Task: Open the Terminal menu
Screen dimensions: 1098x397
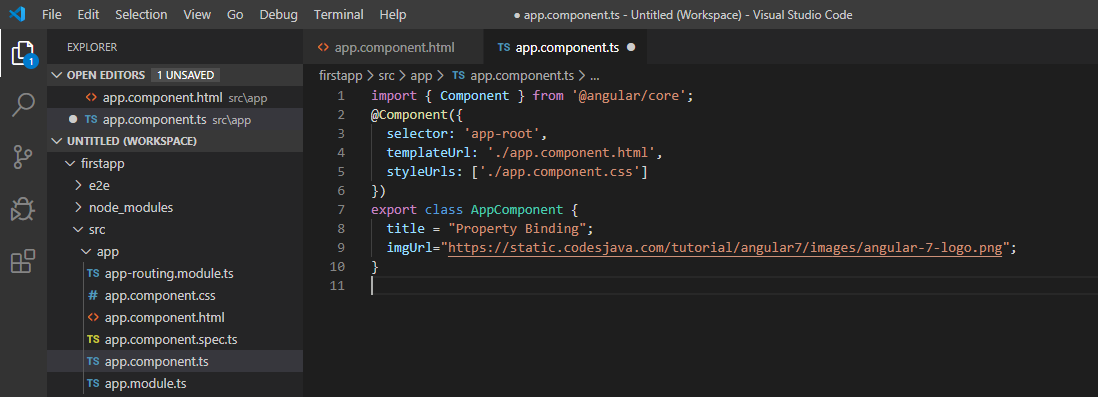Action: click(x=338, y=14)
